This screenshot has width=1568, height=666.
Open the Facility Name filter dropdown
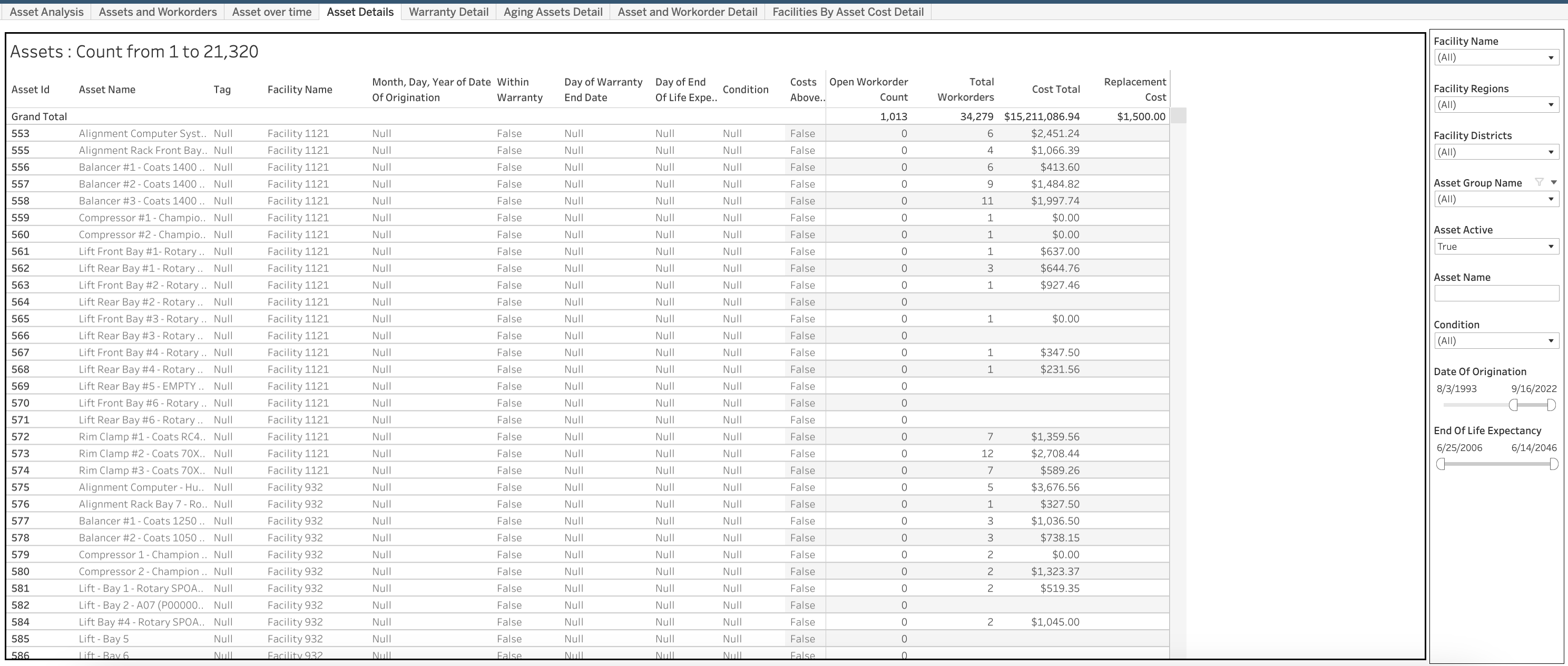tap(1496, 57)
